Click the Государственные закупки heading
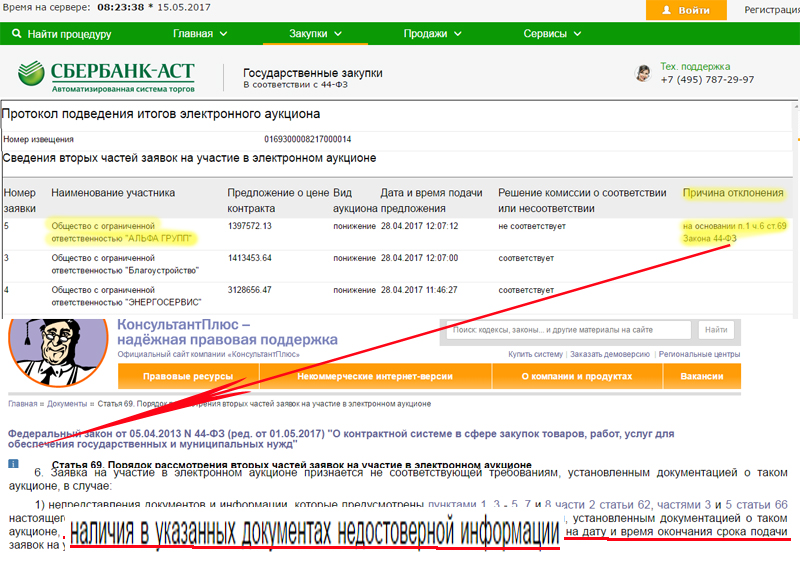800x567 pixels. (313, 73)
